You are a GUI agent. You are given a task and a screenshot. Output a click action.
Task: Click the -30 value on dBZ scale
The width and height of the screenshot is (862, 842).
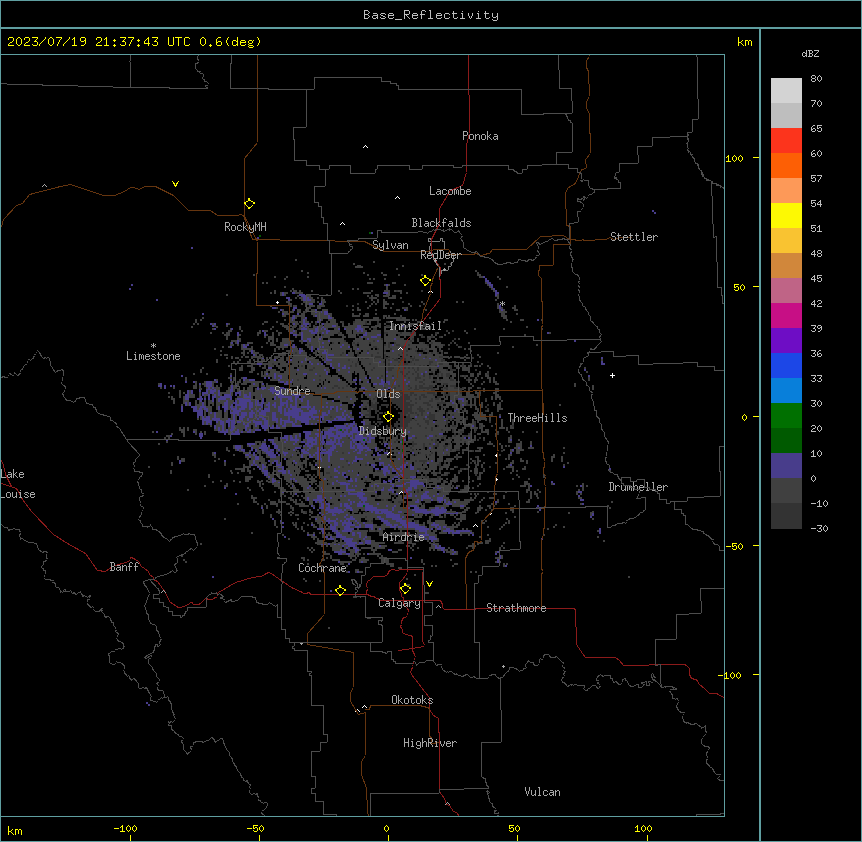pyautogui.click(x=819, y=529)
